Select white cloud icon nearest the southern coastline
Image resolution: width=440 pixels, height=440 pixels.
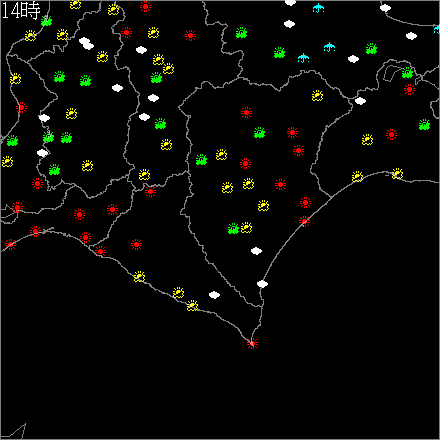(x=214, y=295)
